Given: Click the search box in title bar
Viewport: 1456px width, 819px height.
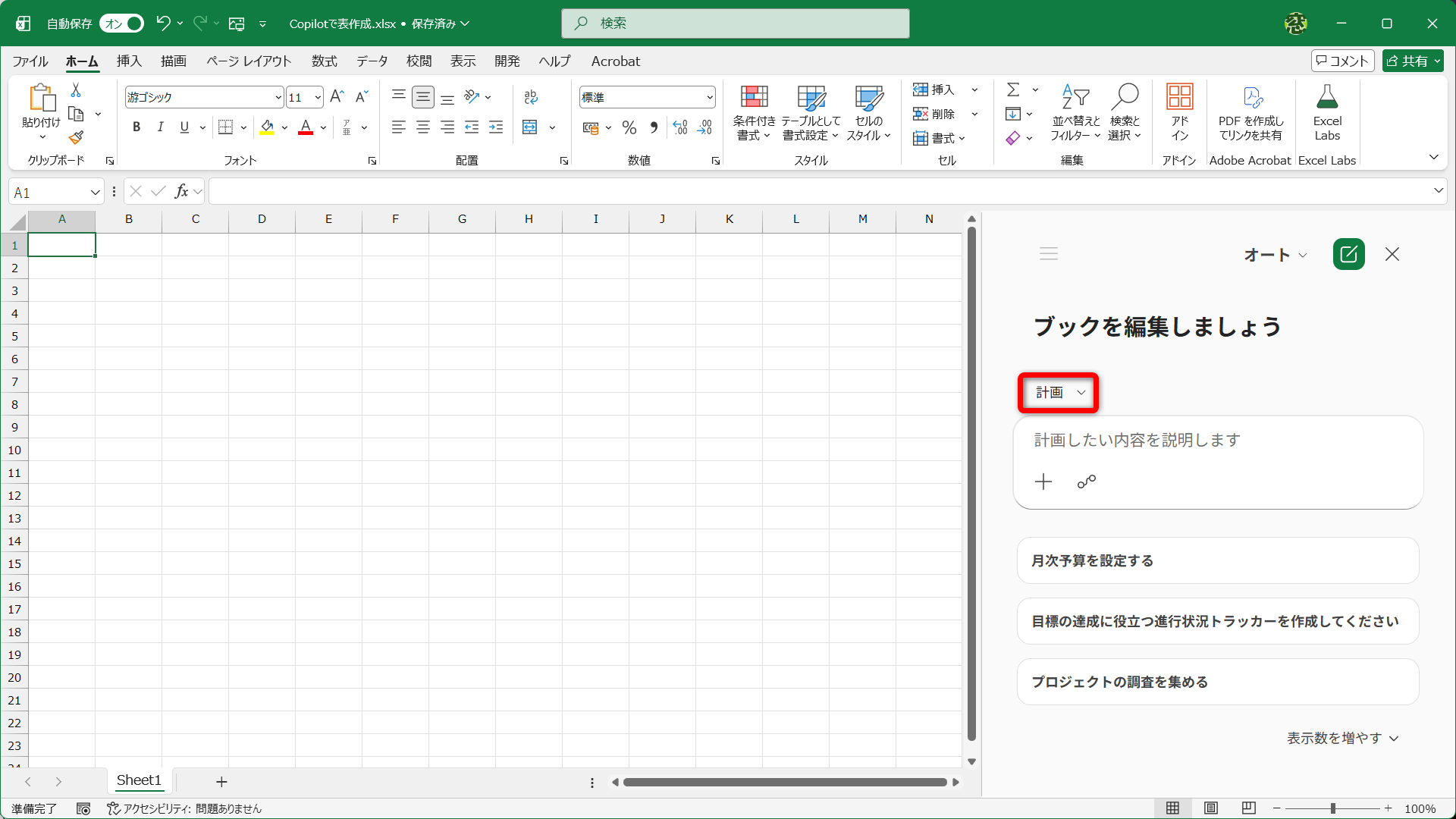Looking at the screenshot, I should coord(736,24).
